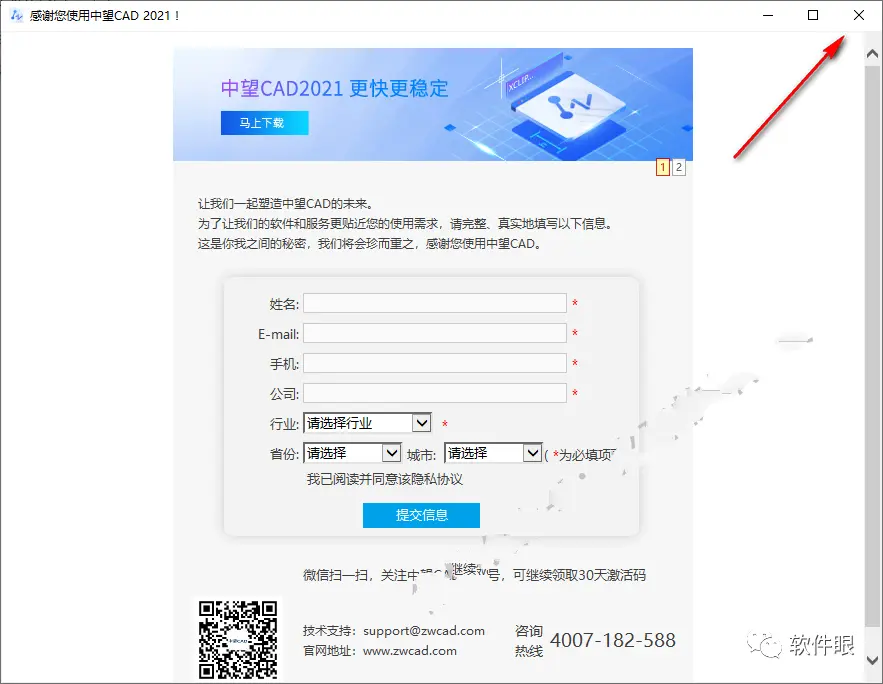Click the window title 感谢您使用中望CAD 2021
883x684 pixels.
105,16
